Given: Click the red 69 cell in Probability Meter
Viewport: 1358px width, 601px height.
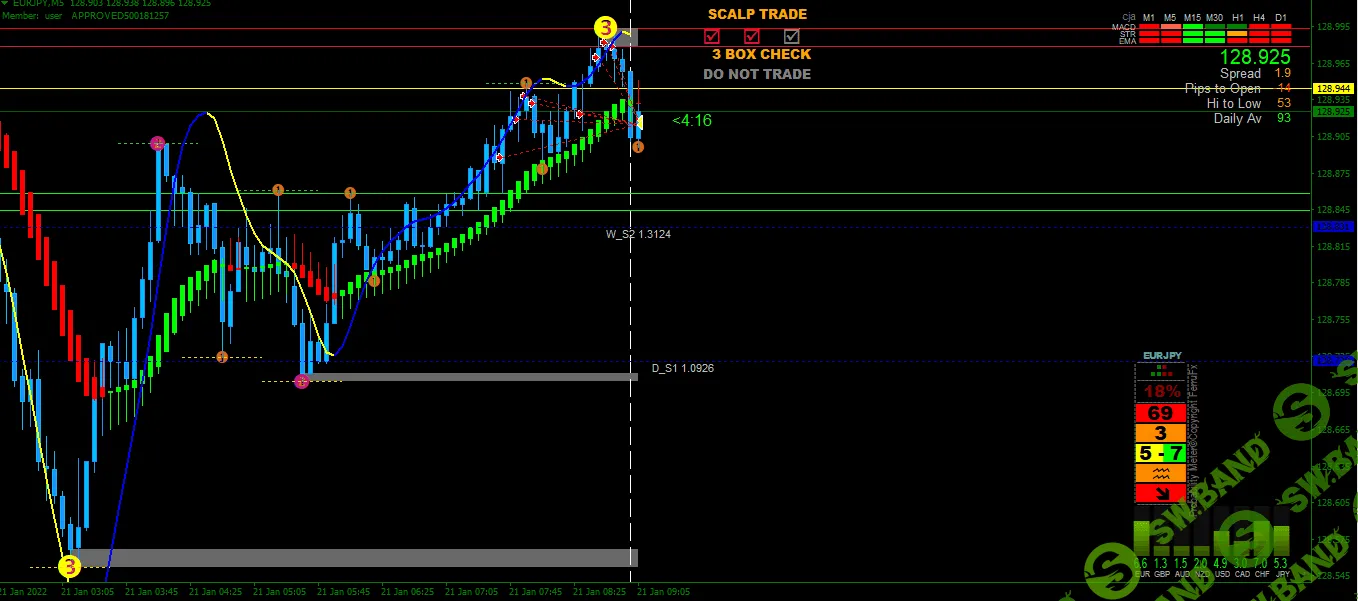Looking at the screenshot, I should pyautogui.click(x=1160, y=413).
